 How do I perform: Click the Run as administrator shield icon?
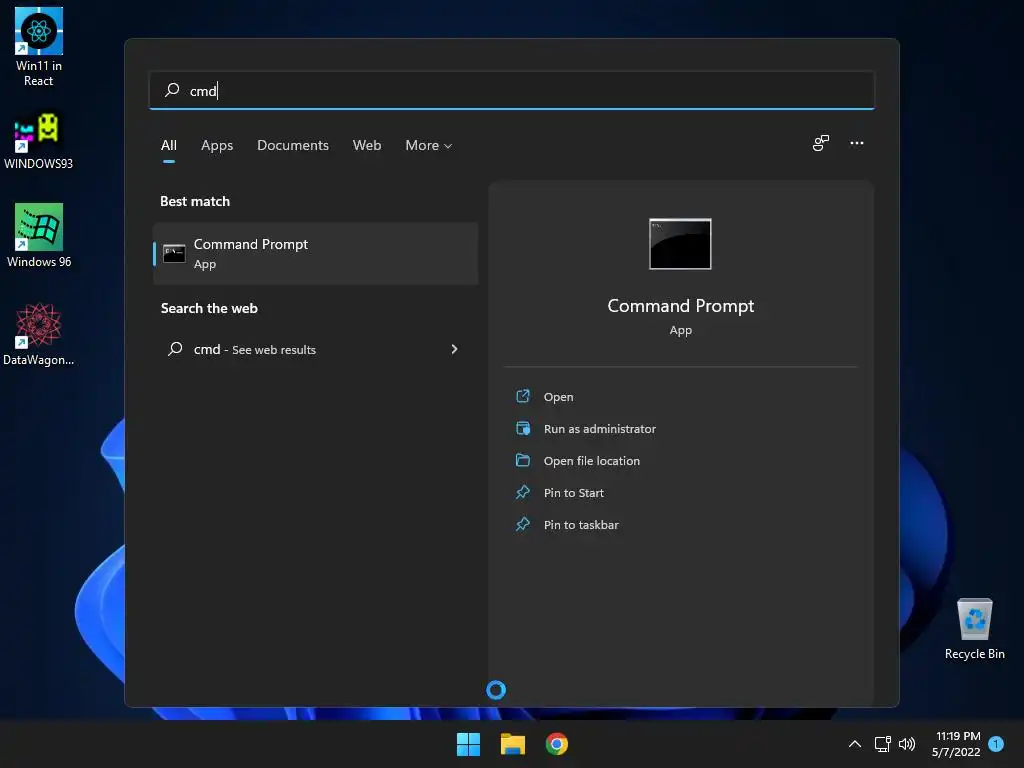point(523,428)
